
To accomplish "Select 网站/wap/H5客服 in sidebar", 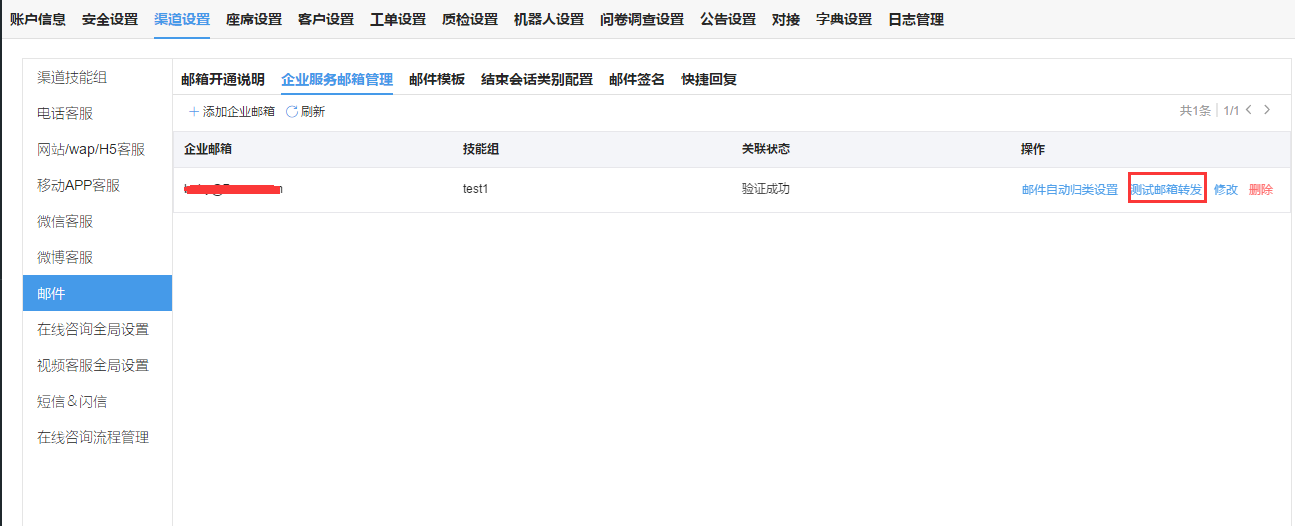I will click(97, 149).
